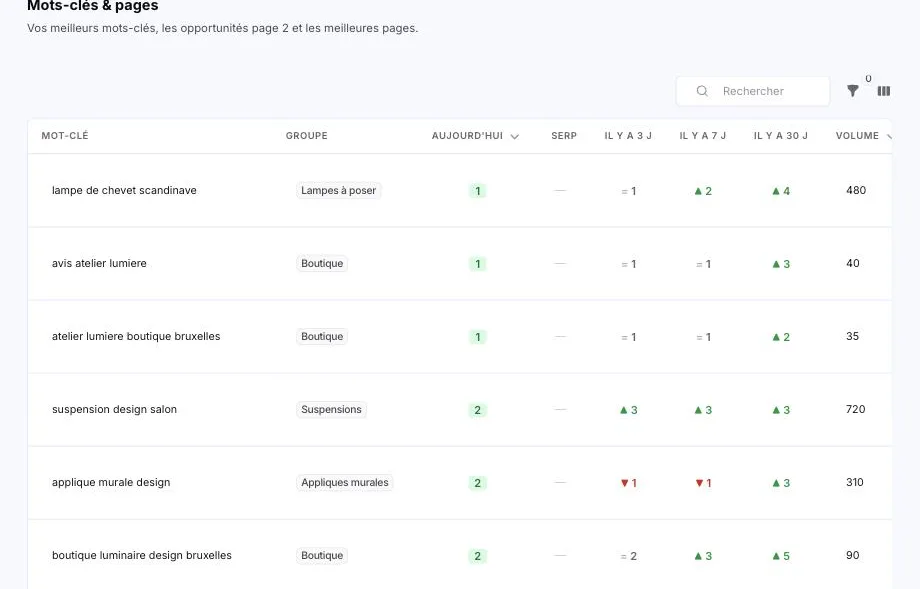Focus the Rechercher search field

click(x=753, y=91)
